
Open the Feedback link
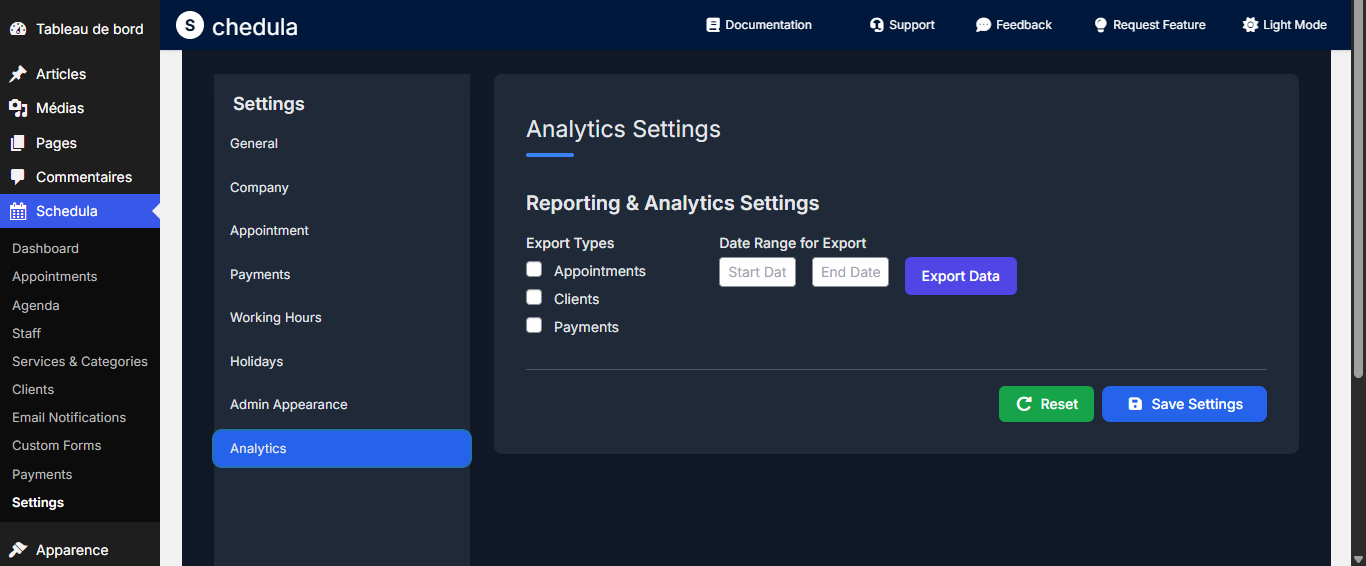point(1014,25)
